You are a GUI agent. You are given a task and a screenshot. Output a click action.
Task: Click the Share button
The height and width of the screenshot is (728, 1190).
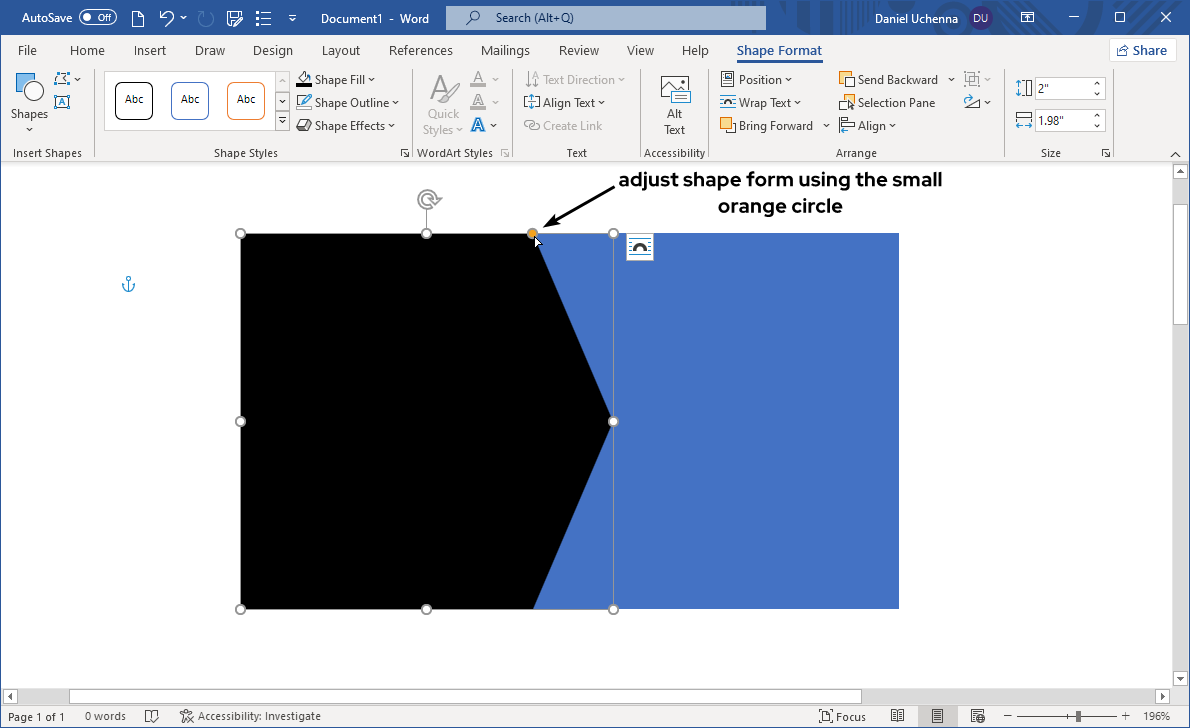pos(1142,51)
